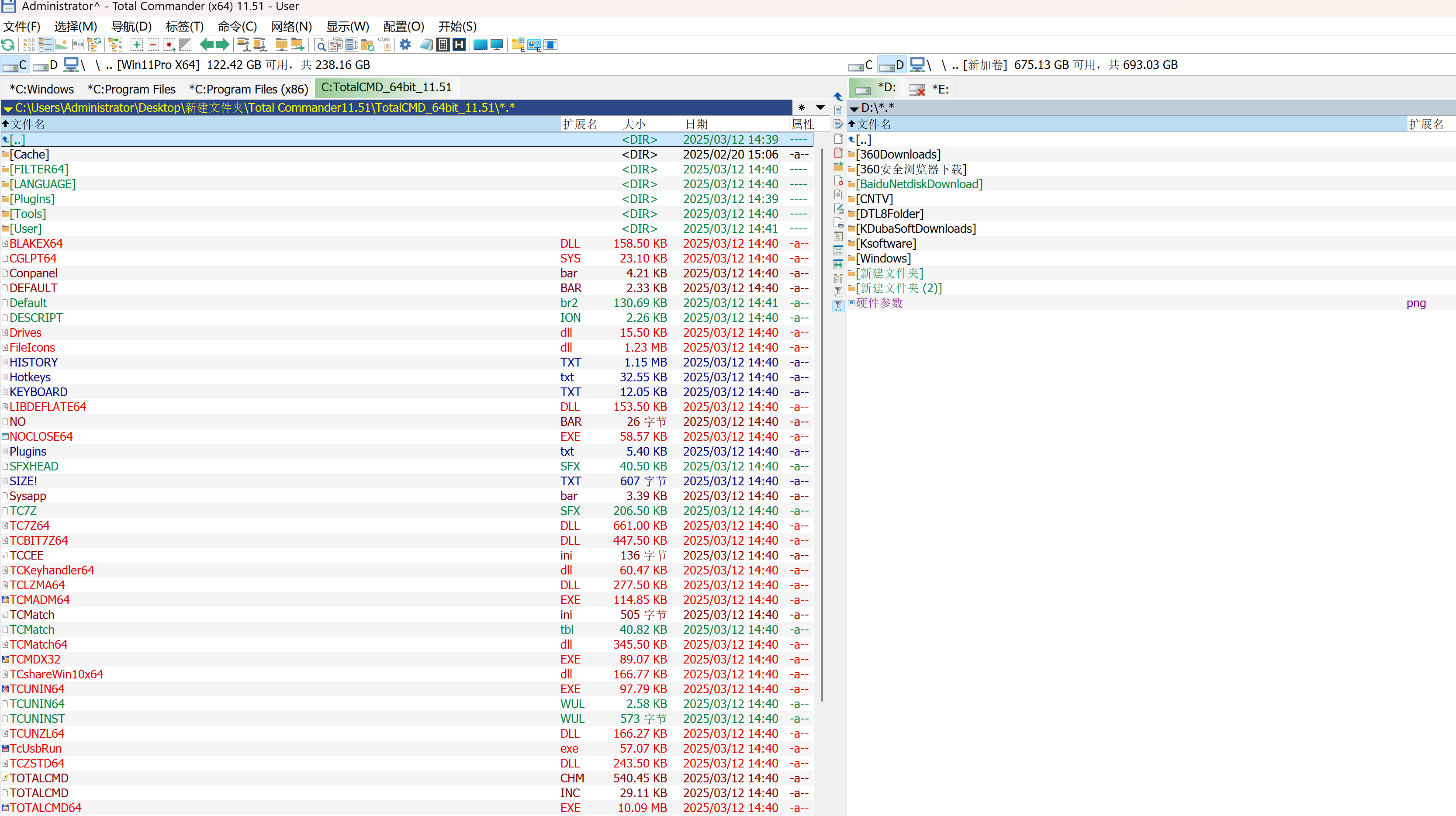
Task: Select drive C in right drive bar
Action: (x=861, y=65)
